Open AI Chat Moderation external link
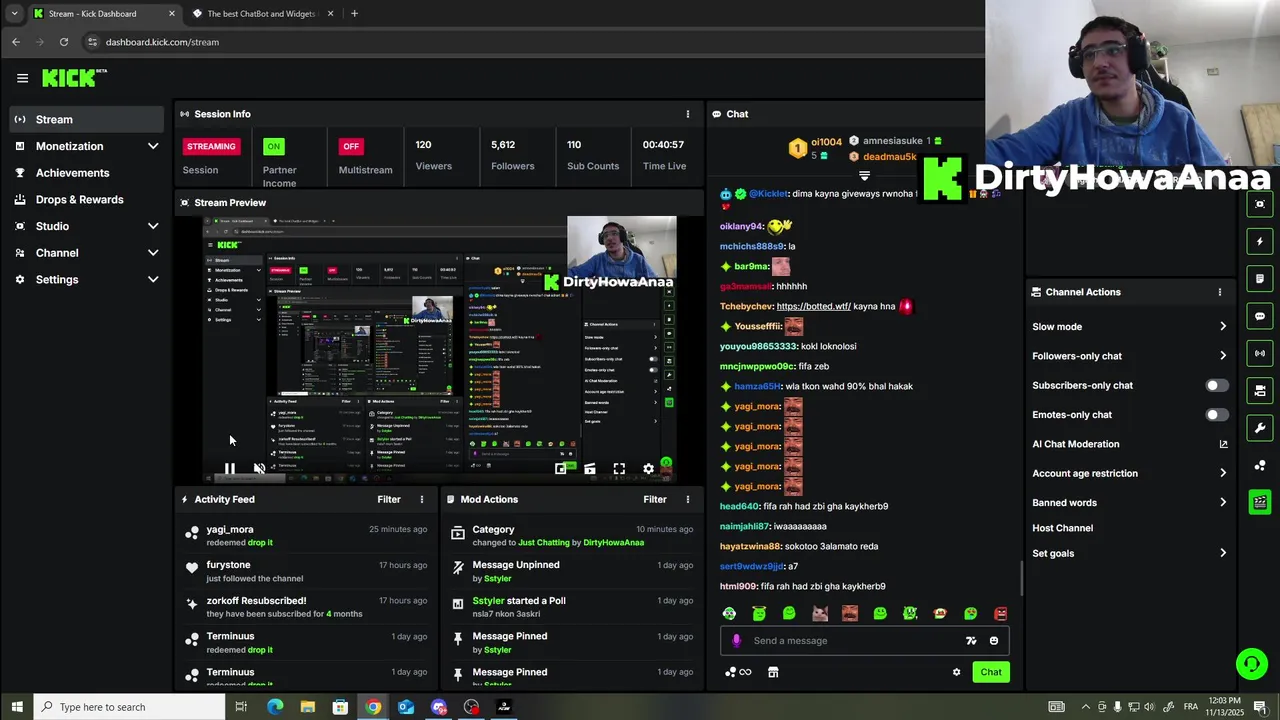1280x720 pixels. [x=1223, y=444]
